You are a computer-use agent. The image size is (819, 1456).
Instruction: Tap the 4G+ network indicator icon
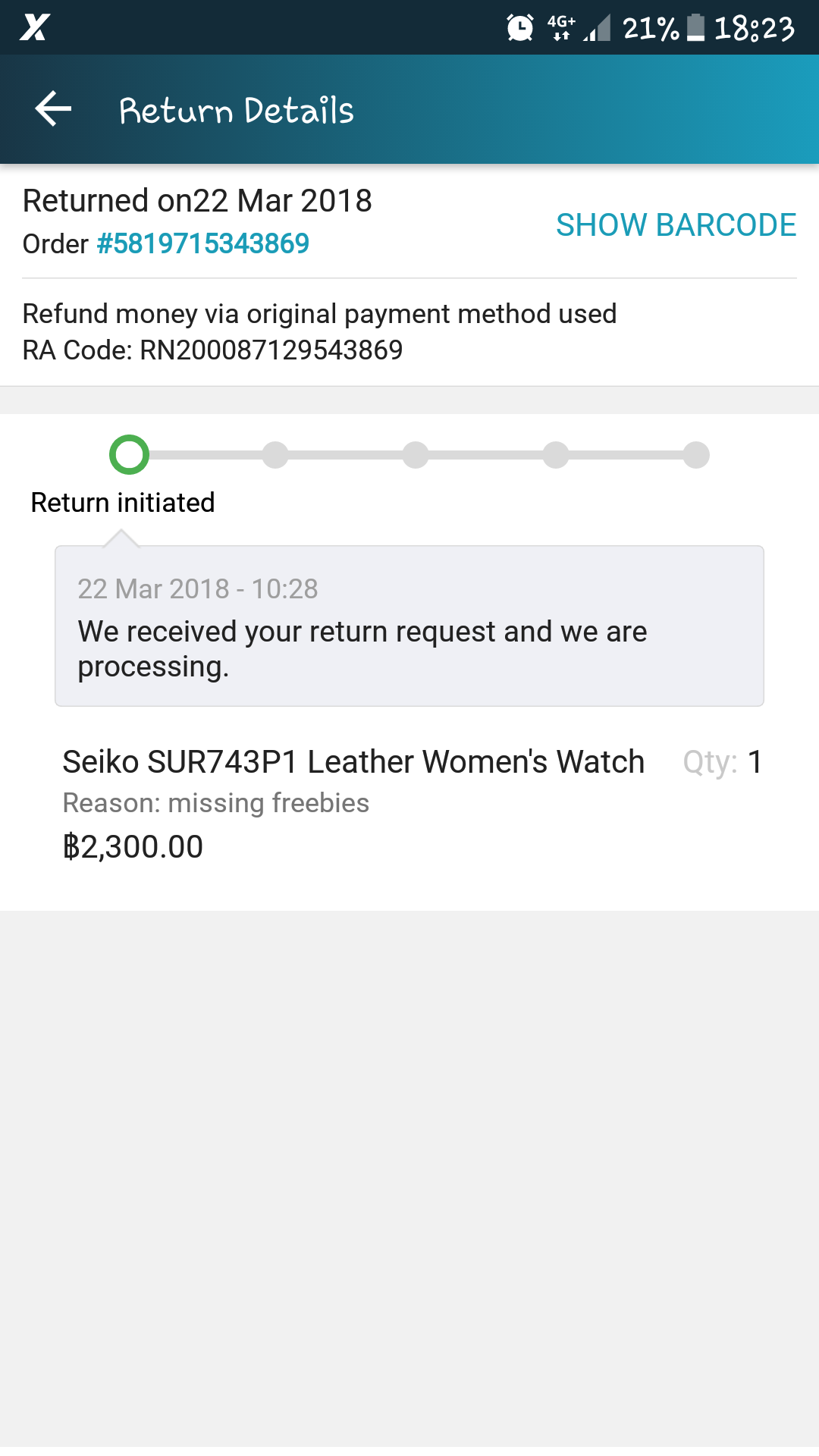tap(561, 28)
